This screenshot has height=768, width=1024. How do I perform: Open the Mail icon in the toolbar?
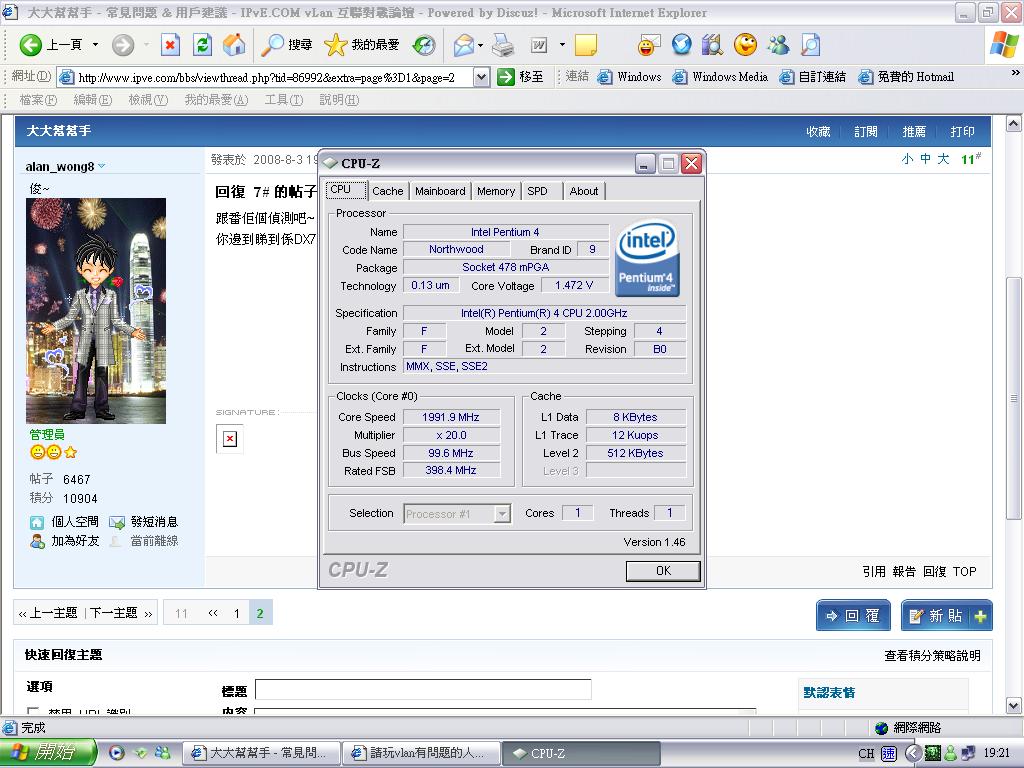pyautogui.click(x=463, y=45)
